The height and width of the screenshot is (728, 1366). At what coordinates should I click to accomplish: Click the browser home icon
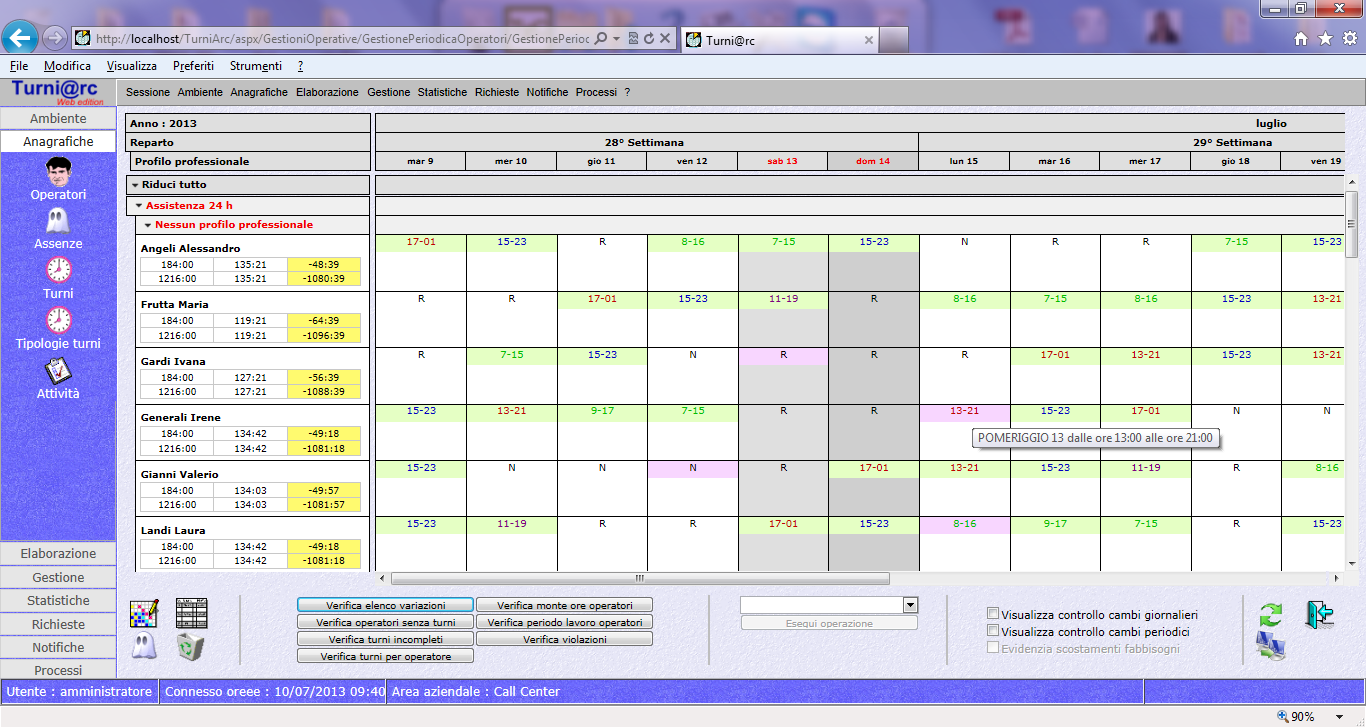1301,38
